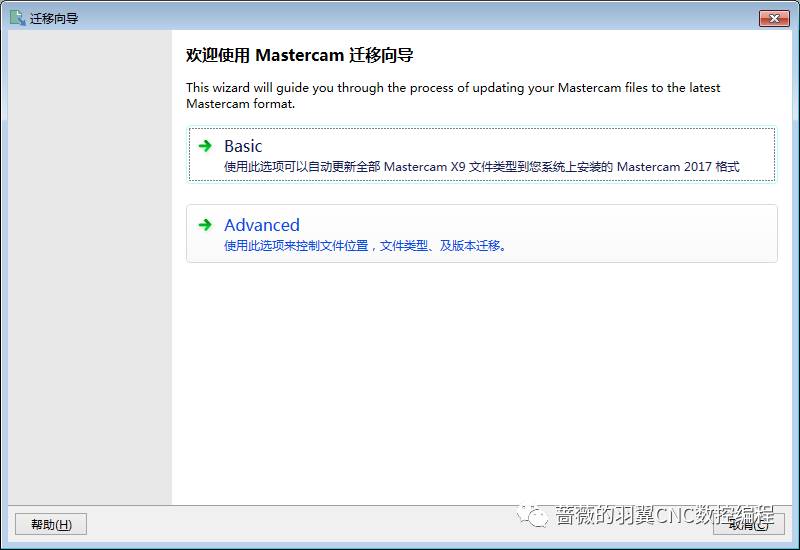Click the heading 欢迎使用 Mastercam 迁移向导
Screen dimensions: 800x550
[299, 55]
